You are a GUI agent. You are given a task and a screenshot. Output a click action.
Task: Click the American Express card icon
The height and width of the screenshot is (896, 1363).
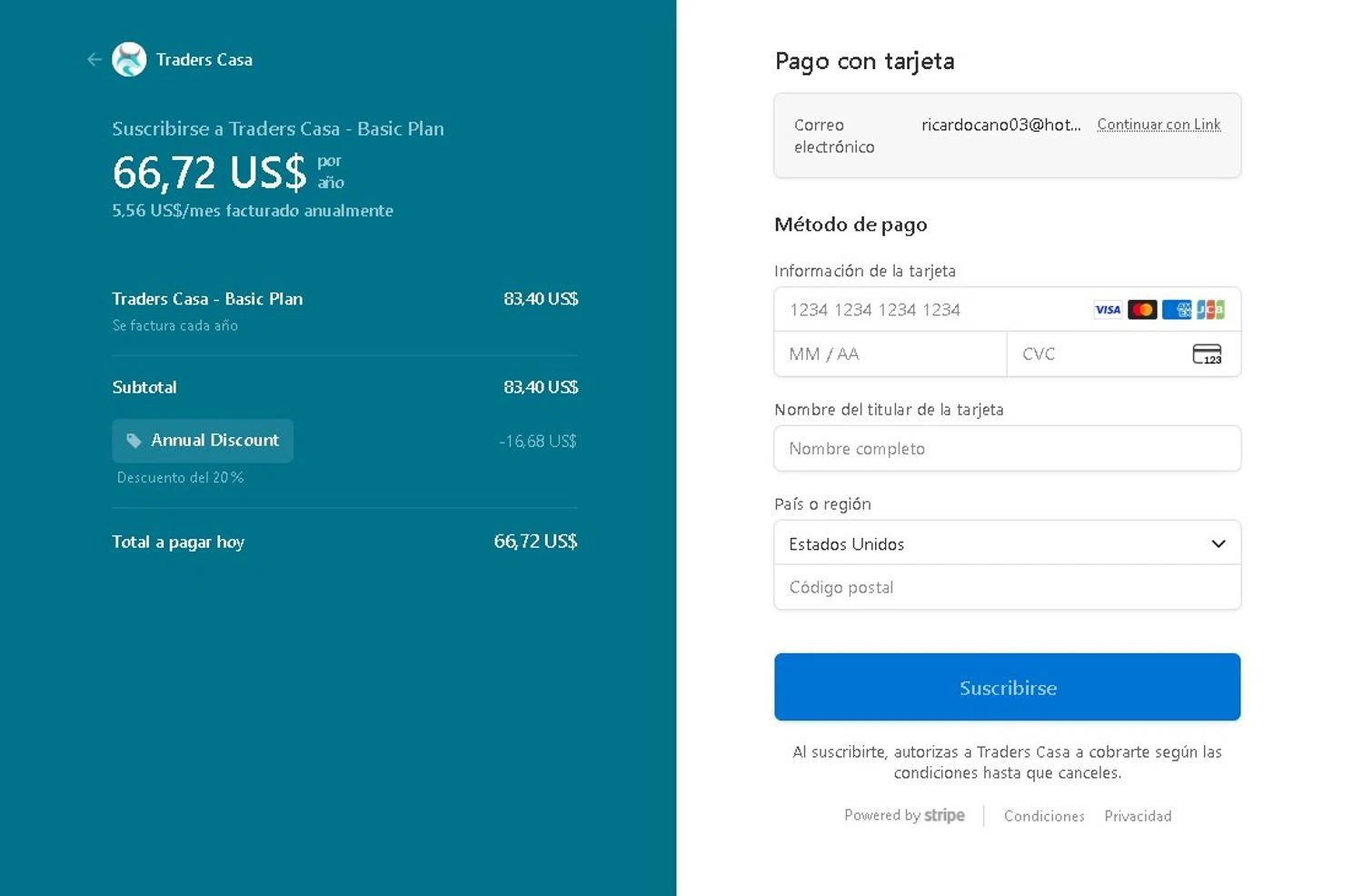coord(1177,310)
